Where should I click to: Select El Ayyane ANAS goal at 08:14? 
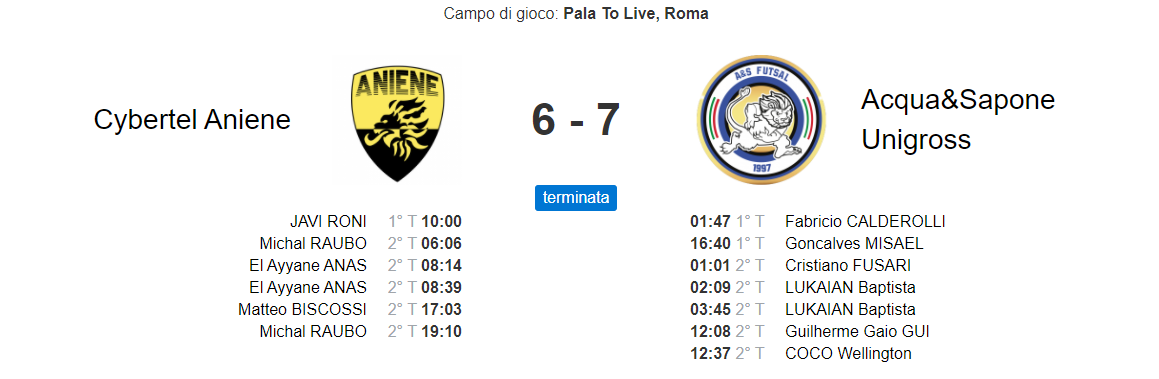pyautogui.click(x=356, y=265)
